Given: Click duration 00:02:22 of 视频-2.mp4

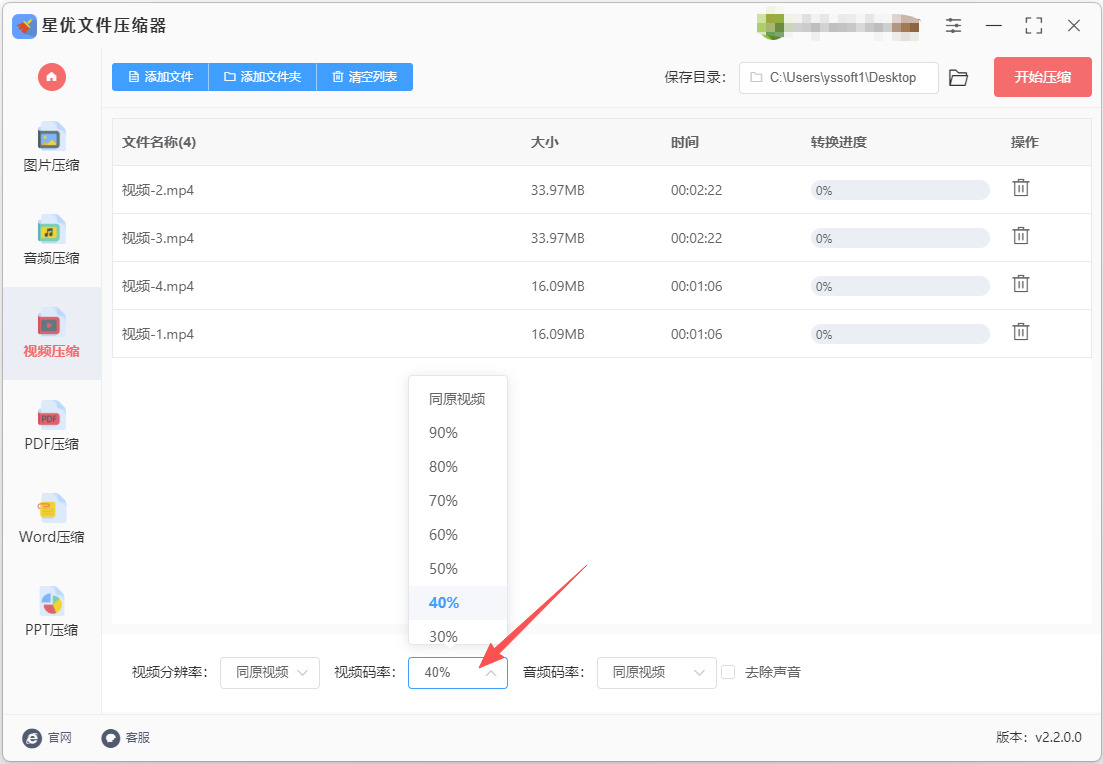Looking at the screenshot, I should pyautogui.click(x=696, y=190).
